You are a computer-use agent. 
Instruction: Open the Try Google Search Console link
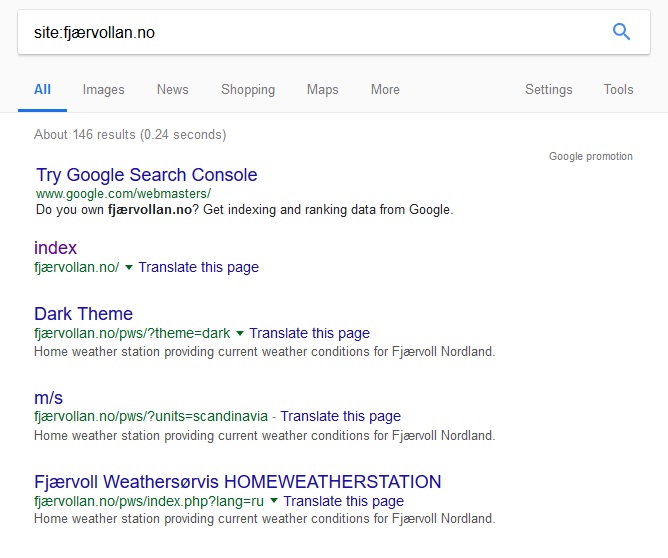[x=147, y=175]
